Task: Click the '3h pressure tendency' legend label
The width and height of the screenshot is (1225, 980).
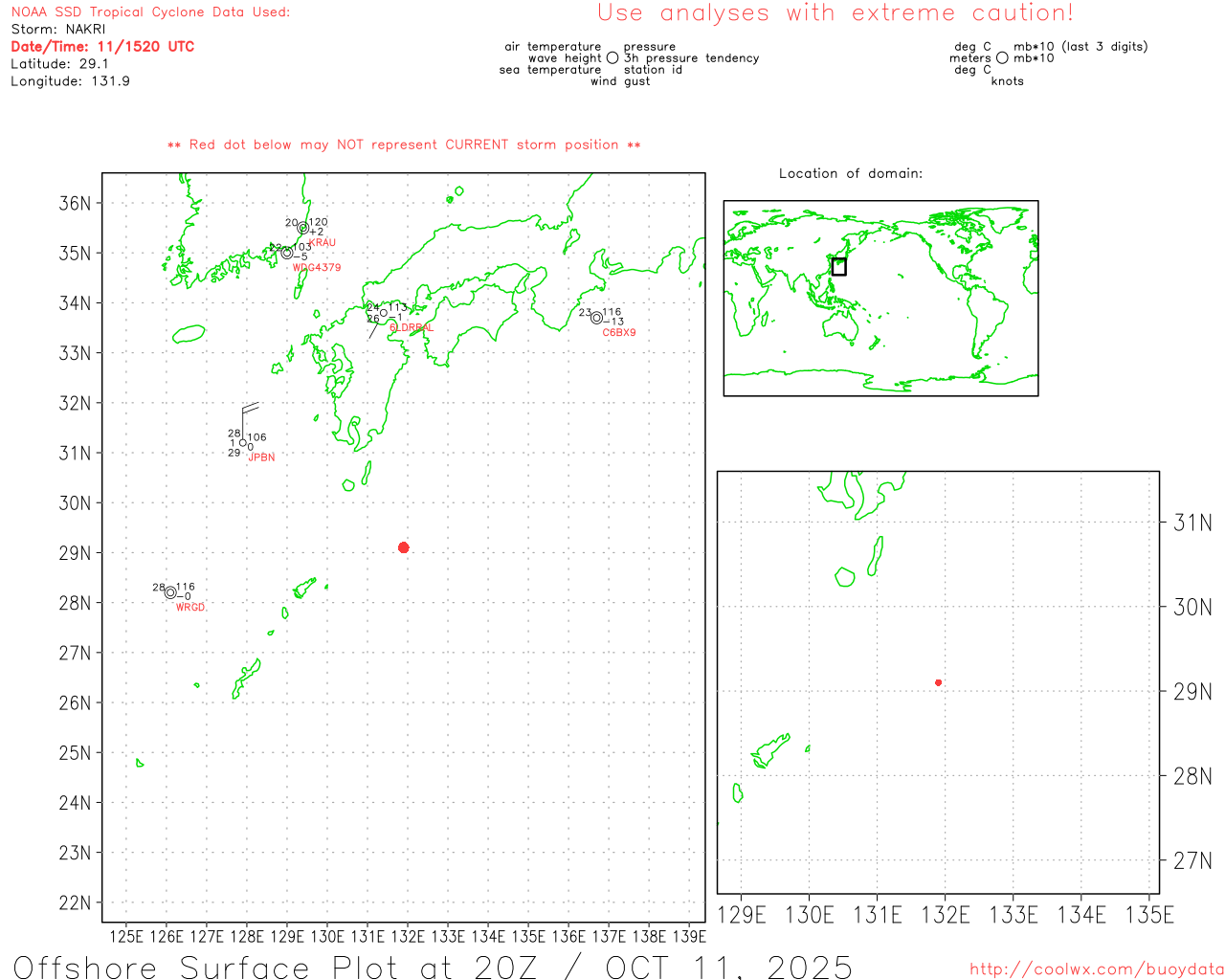Action: (691, 58)
